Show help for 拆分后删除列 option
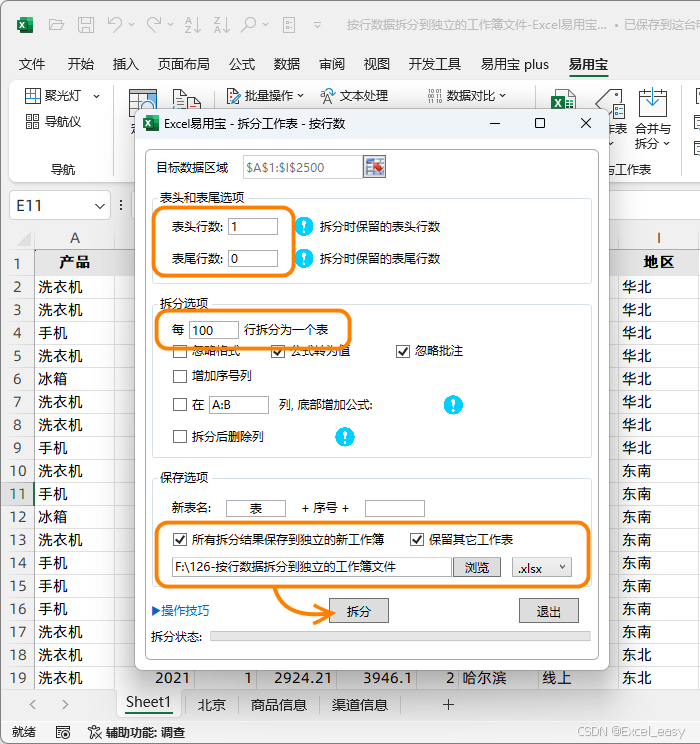 point(345,437)
